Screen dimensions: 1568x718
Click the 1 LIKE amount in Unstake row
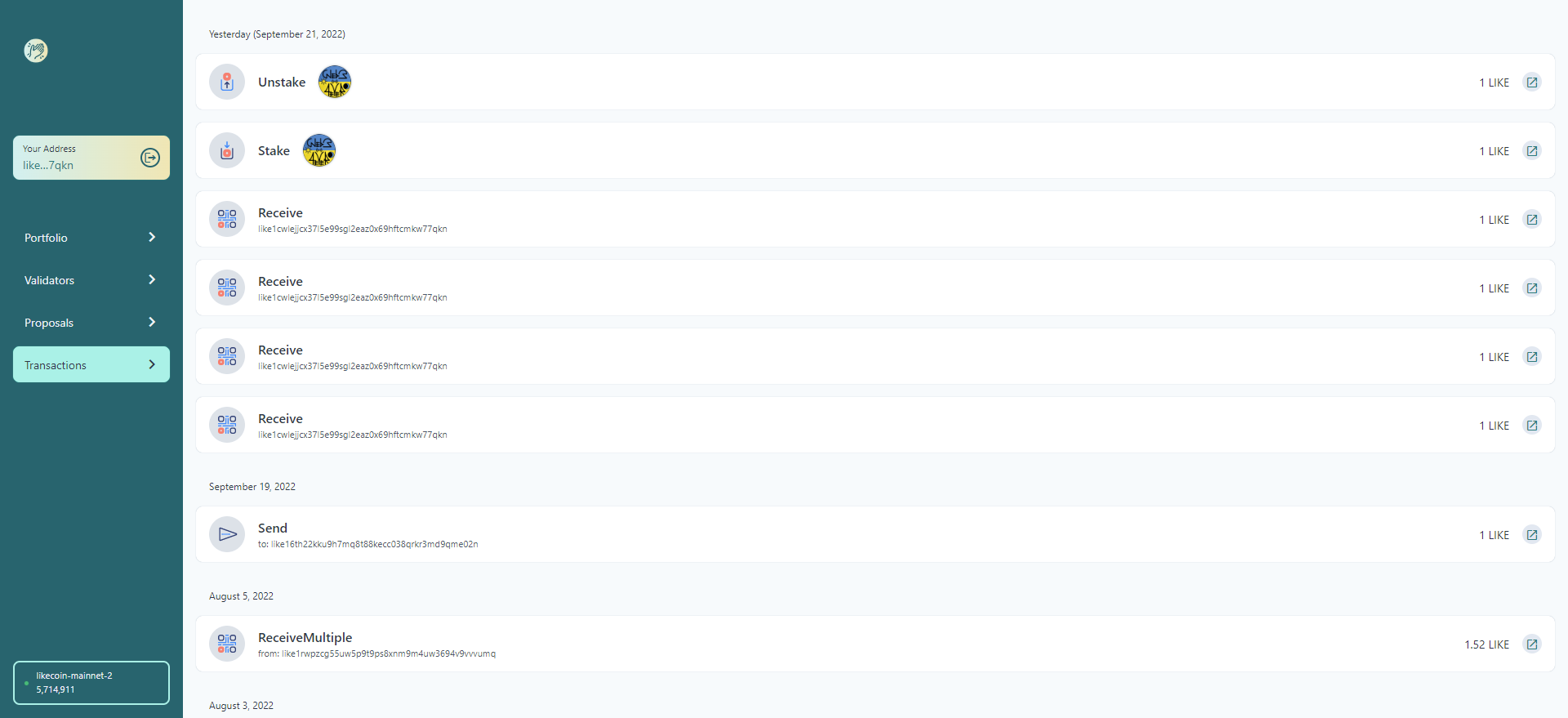pyautogui.click(x=1494, y=83)
